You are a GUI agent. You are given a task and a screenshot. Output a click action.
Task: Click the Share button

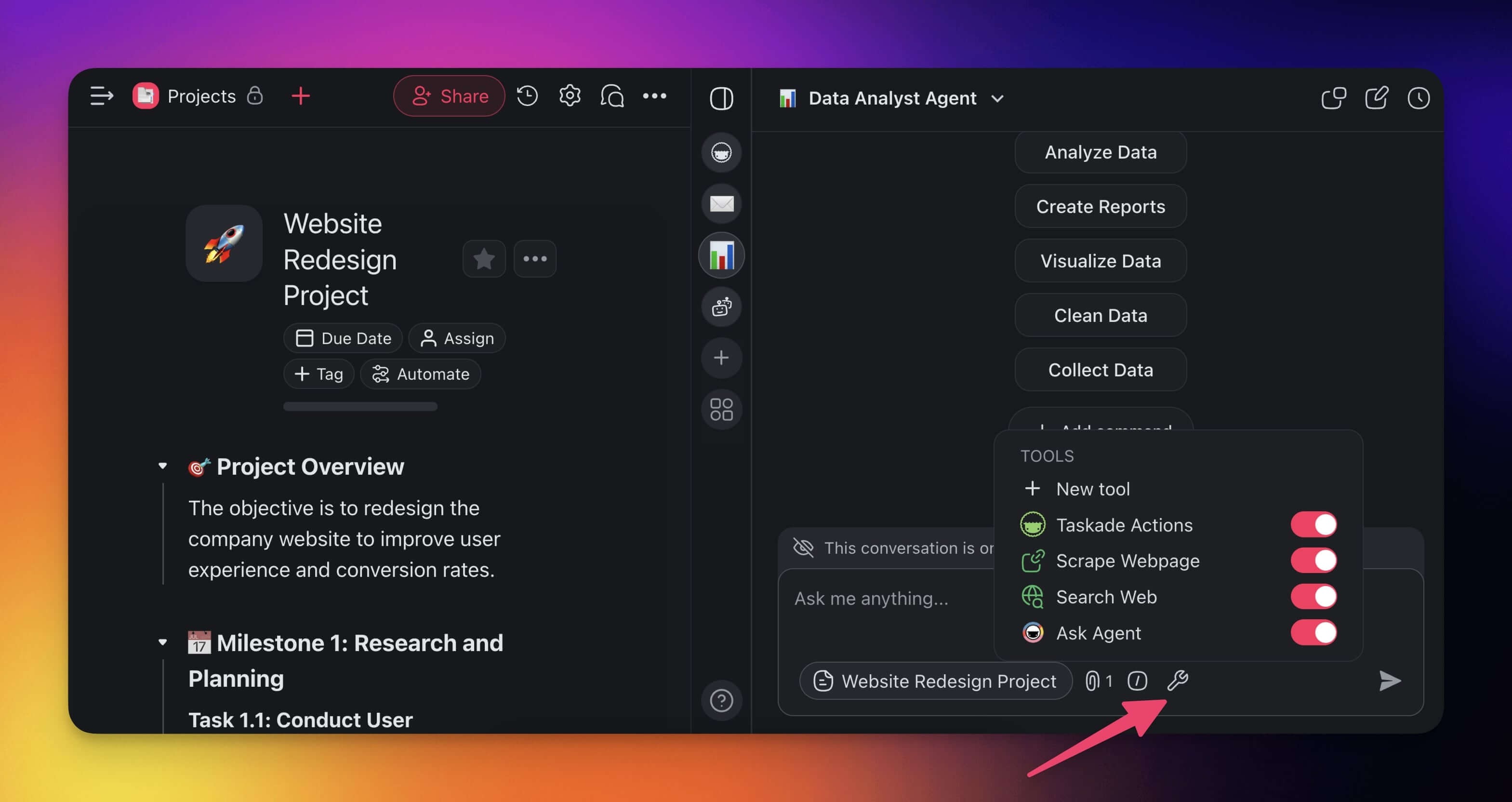449,96
